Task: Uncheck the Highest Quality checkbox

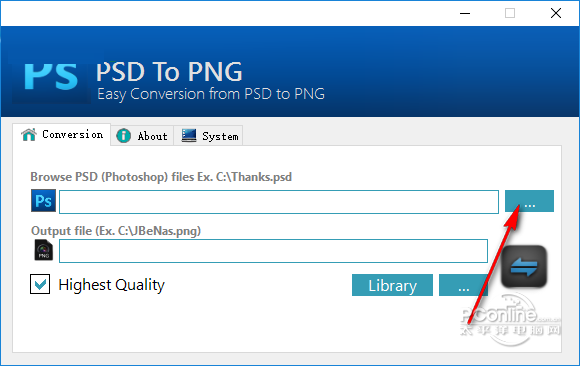Action: [40, 284]
